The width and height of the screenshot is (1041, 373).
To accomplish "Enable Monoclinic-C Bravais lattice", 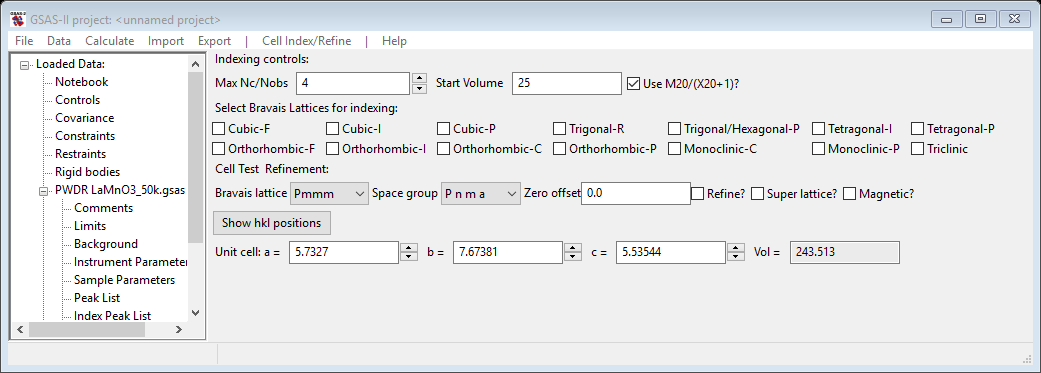I will pyautogui.click(x=675, y=149).
